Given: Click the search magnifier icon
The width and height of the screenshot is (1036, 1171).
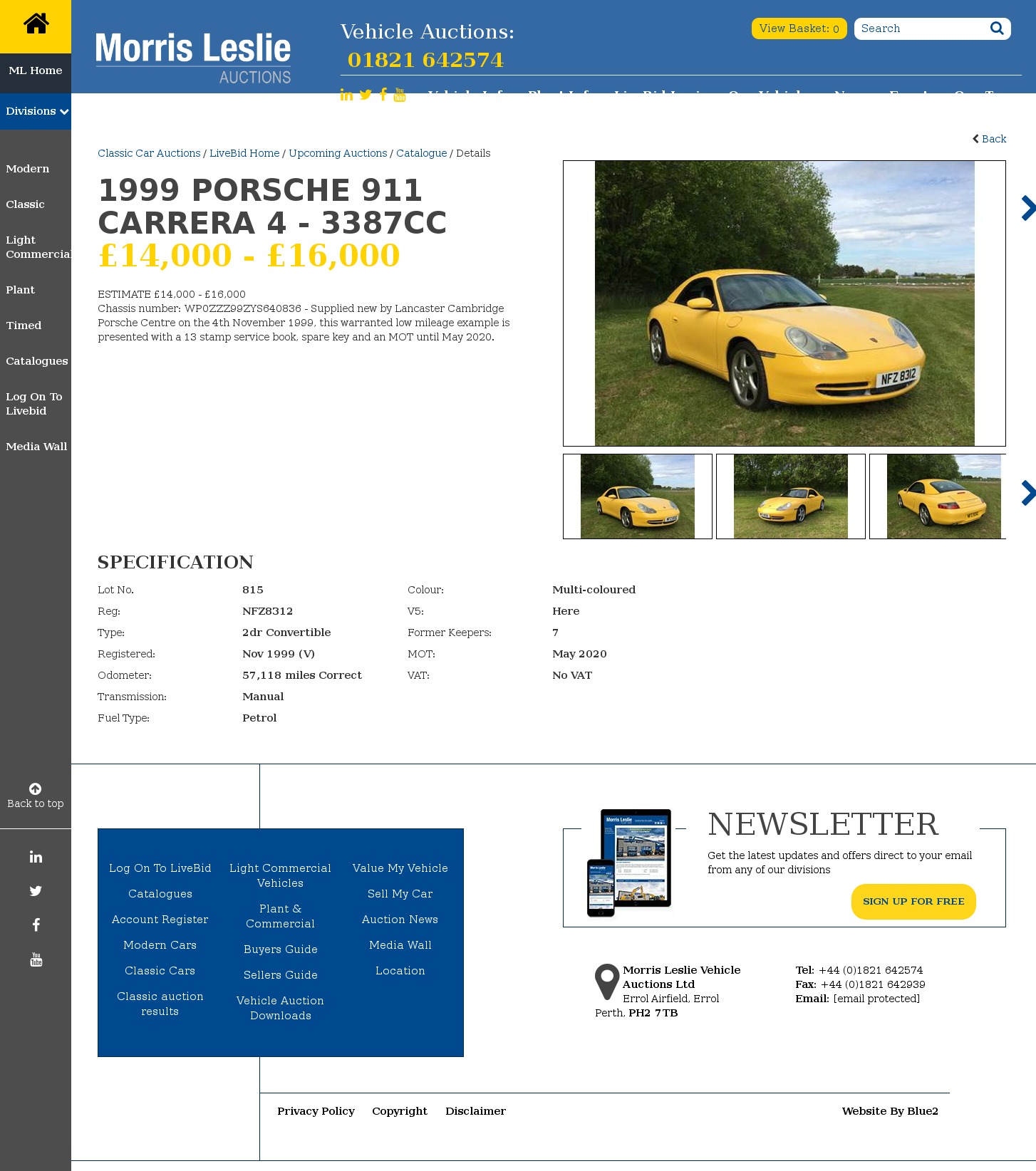Looking at the screenshot, I should click(x=997, y=28).
